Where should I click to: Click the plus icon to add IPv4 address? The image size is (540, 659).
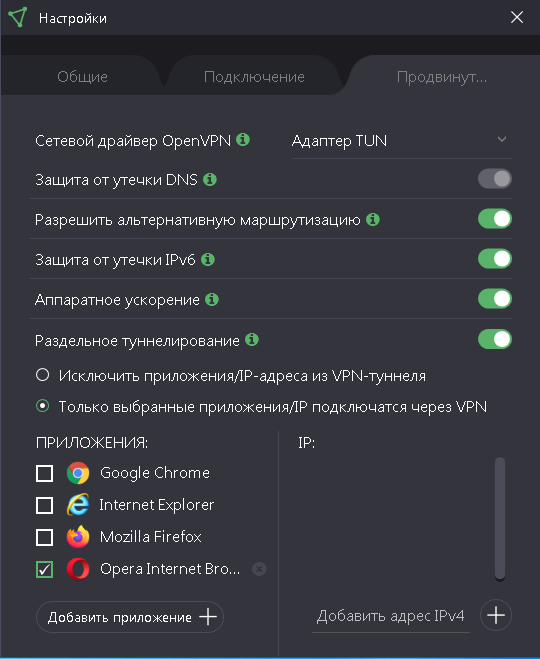[x=496, y=615]
